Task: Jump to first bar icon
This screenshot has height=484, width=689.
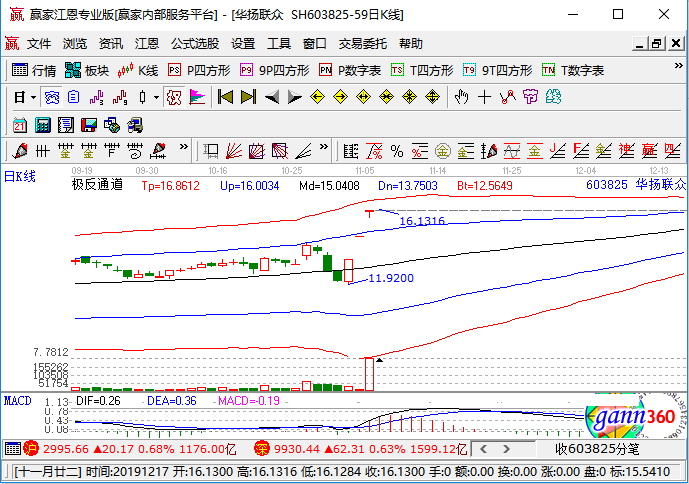Action: (x=225, y=97)
